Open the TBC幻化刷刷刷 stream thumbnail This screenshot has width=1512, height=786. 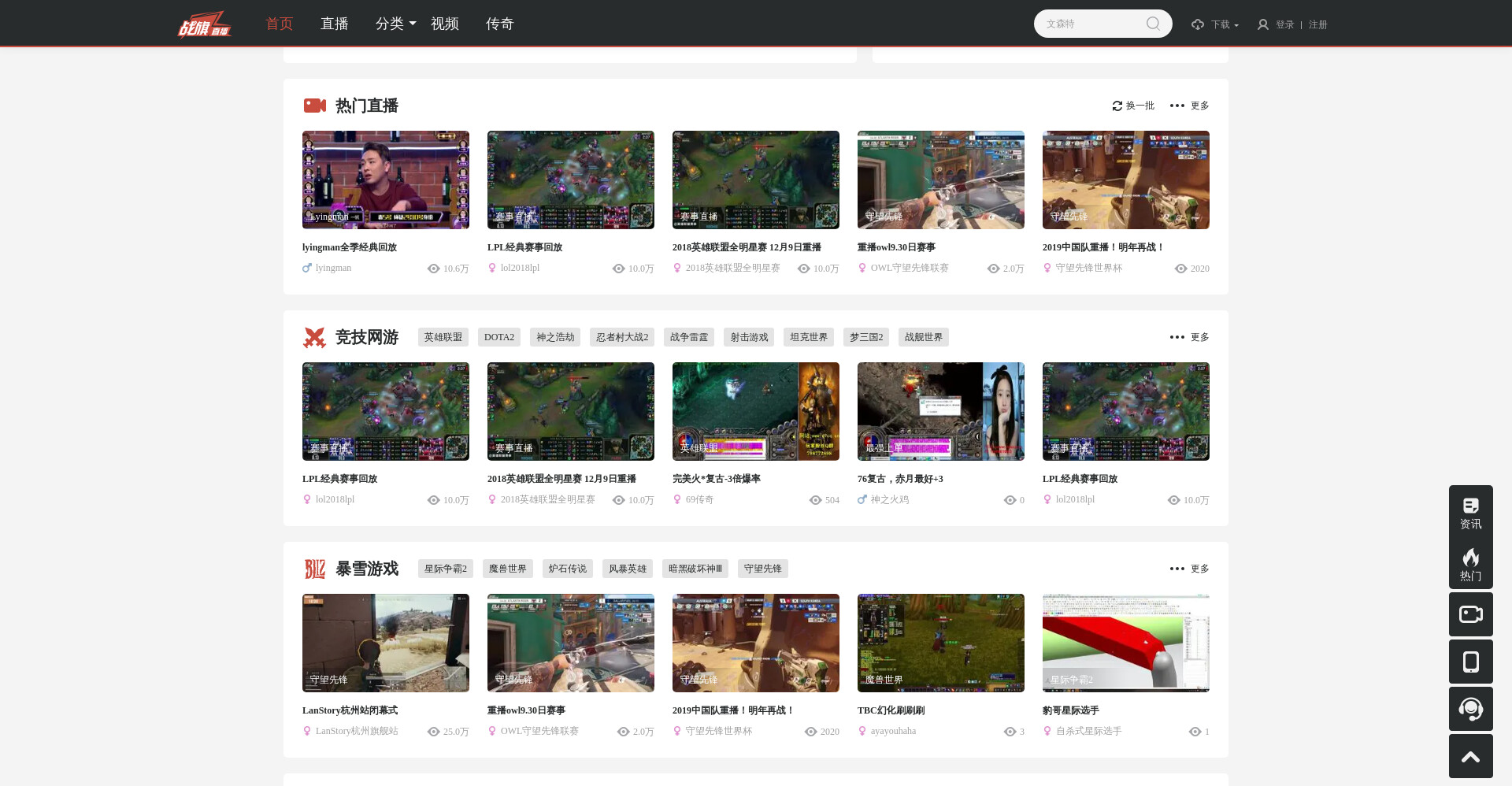[x=941, y=643]
